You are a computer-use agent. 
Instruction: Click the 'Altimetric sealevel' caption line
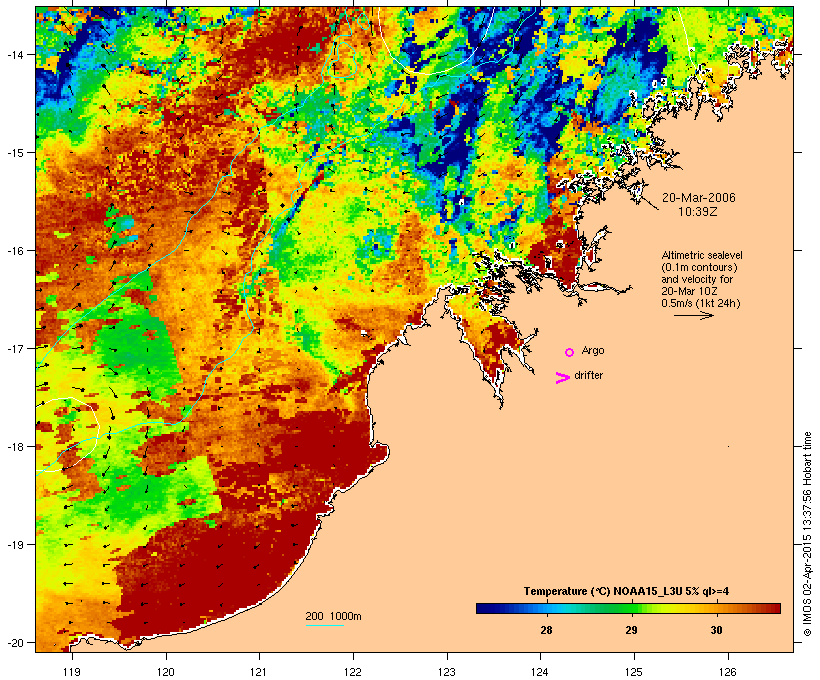point(702,255)
